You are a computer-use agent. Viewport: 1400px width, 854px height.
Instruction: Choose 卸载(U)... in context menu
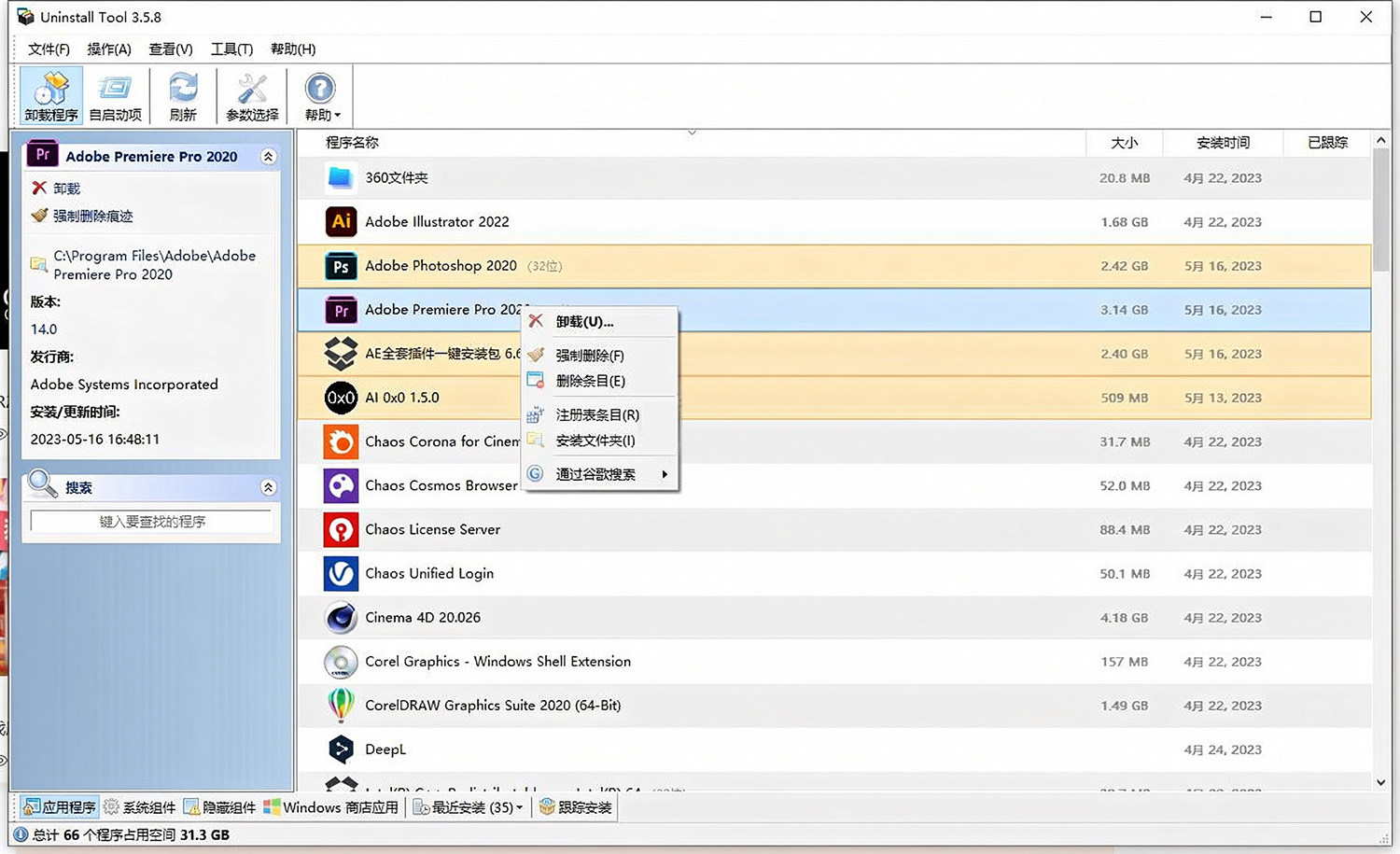600,322
